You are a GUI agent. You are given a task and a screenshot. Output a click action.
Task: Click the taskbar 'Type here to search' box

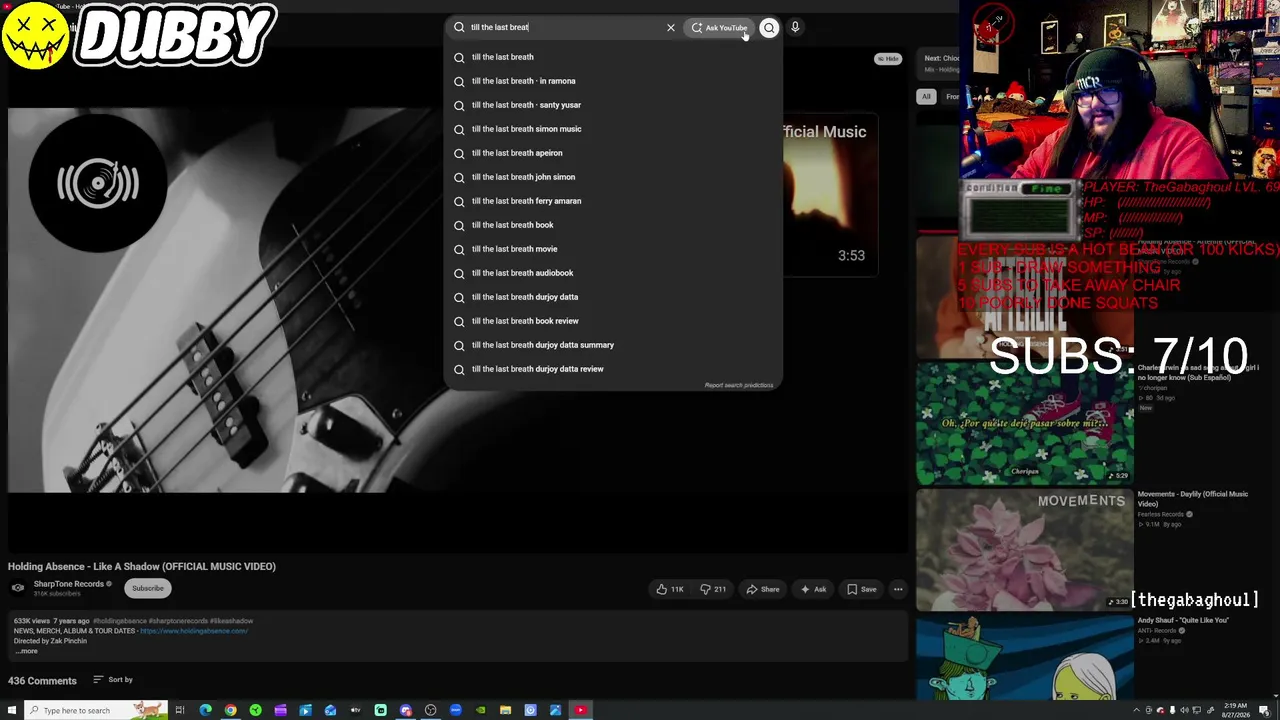(x=94, y=710)
